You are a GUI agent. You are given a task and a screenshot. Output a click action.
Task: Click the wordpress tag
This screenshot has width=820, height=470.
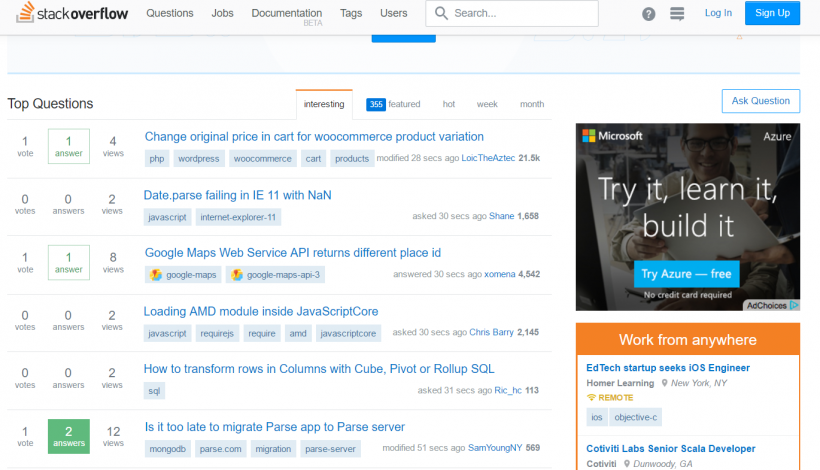199,158
